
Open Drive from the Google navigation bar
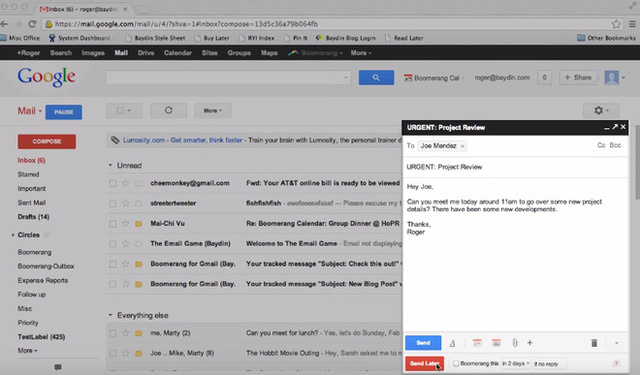point(146,53)
